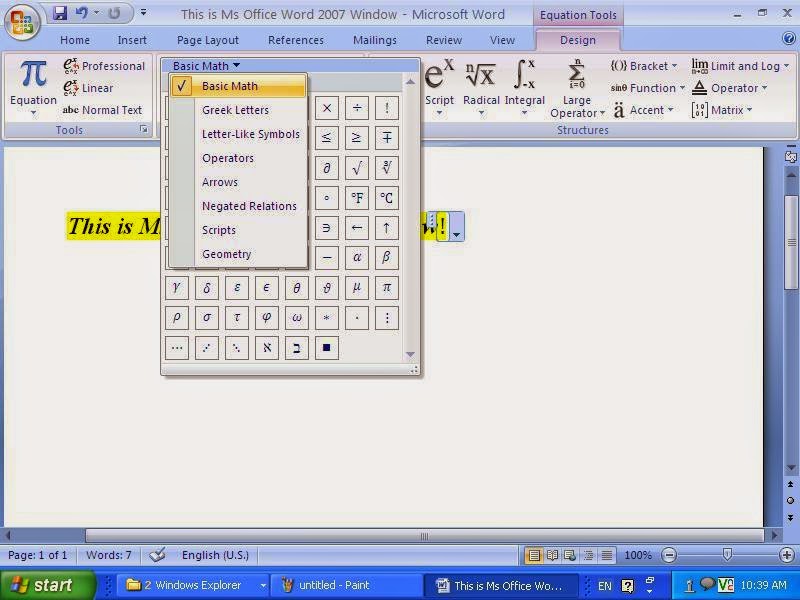The width and height of the screenshot is (800, 600).
Task: Choose Letter-Like Symbols from the menu
Action: 251,134
